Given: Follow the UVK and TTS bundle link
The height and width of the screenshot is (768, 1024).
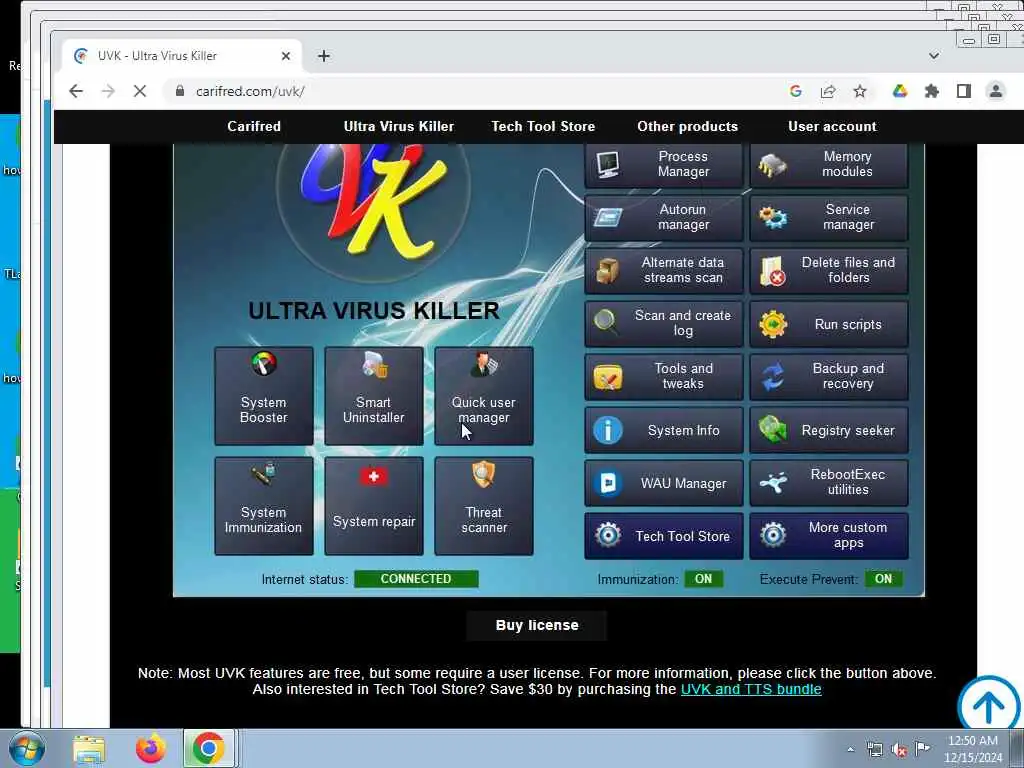Looking at the screenshot, I should click(x=751, y=690).
